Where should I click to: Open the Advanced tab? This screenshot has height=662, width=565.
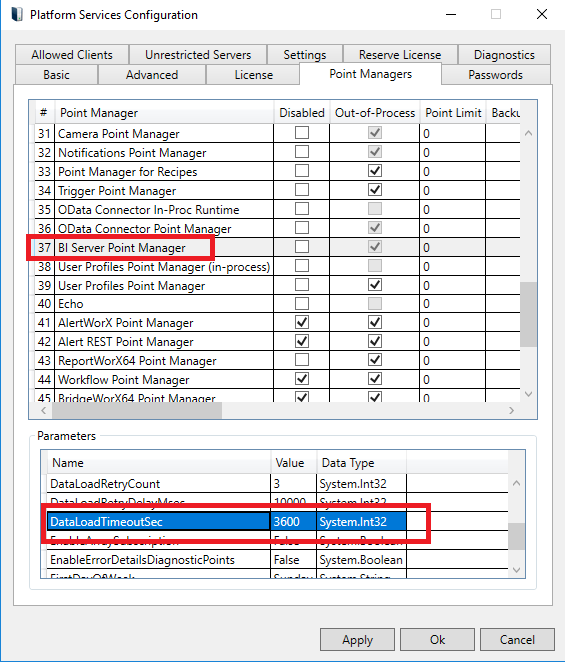click(152, 75)
